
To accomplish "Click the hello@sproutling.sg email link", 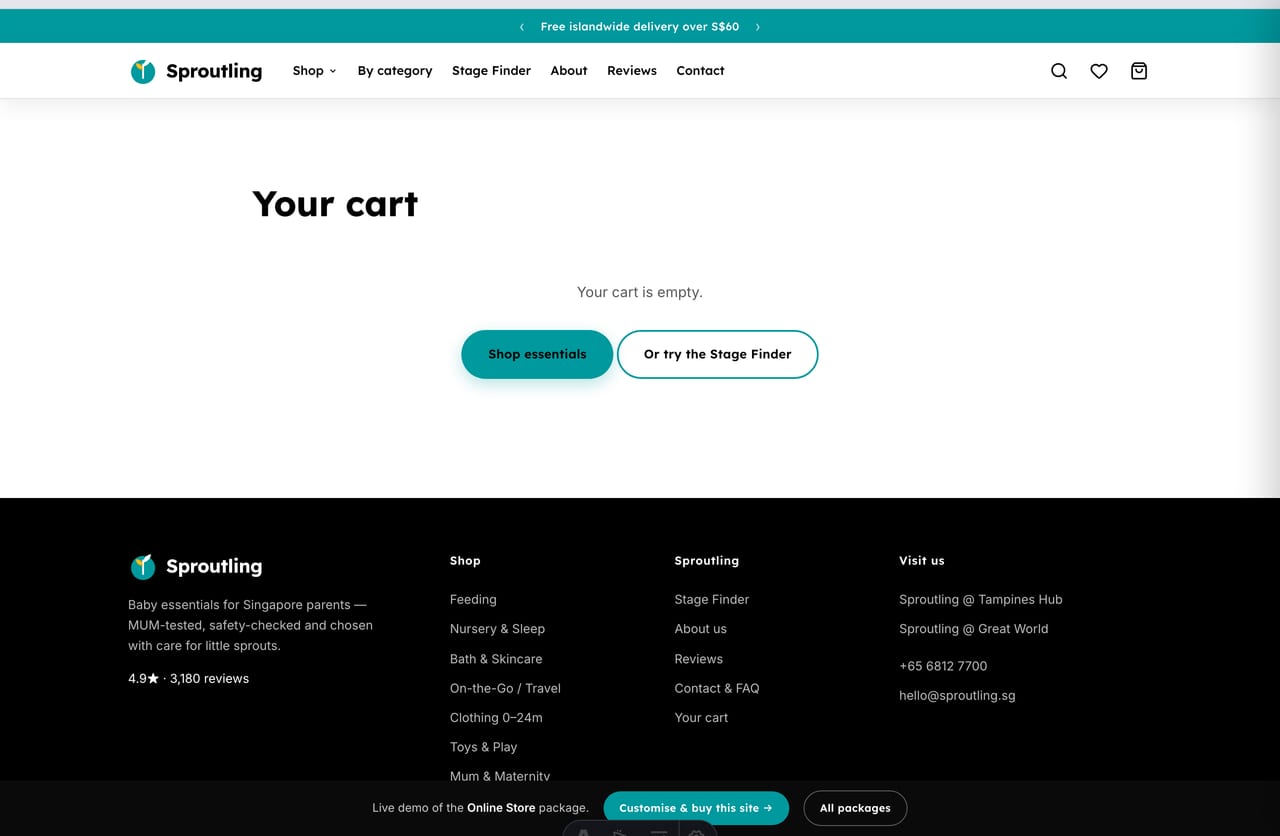I will point(957,695).
